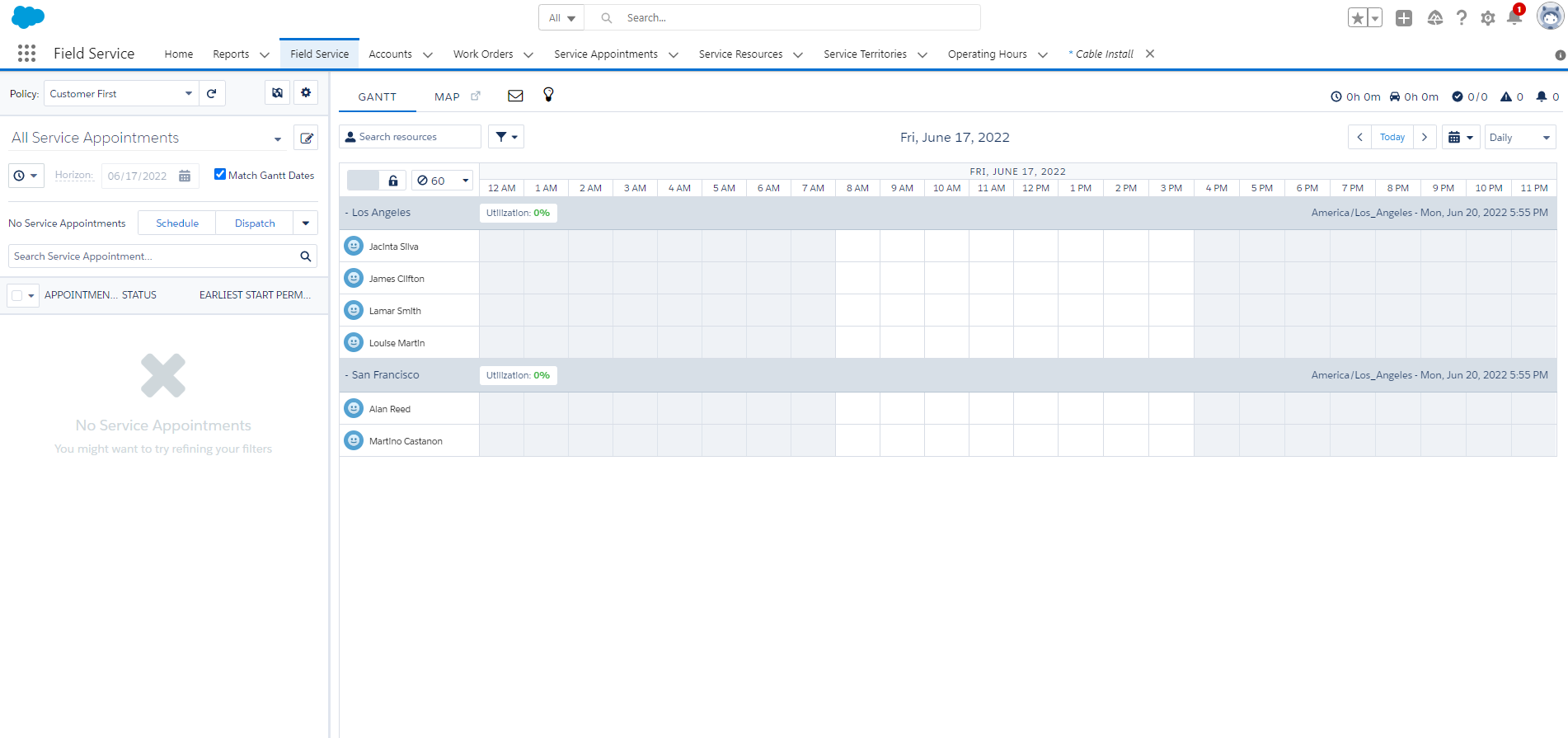Select resource Lamar Smith
The height and width of the screenshot is (738, 1568).
tap(395, 311)
